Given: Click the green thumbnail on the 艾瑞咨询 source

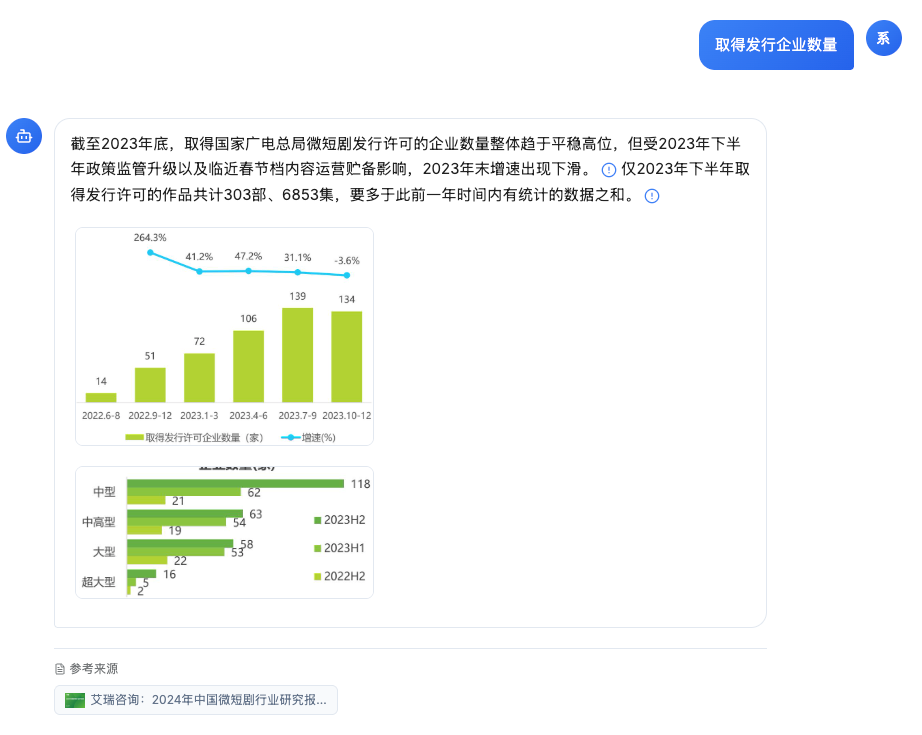Looking at the screenshot, I should [x=75, y=700].
